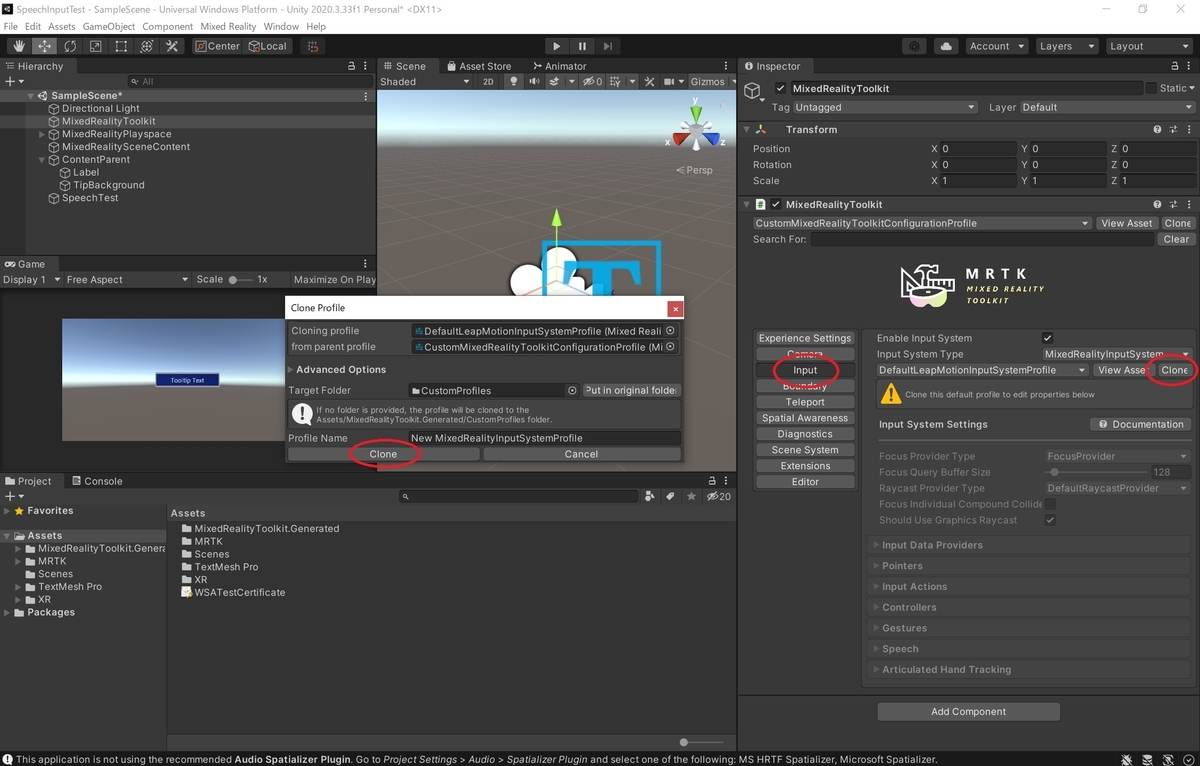The image size is (1200, 766).
Task: Toggle scene lighting bulb icon
Action: (x=514, y=82)
